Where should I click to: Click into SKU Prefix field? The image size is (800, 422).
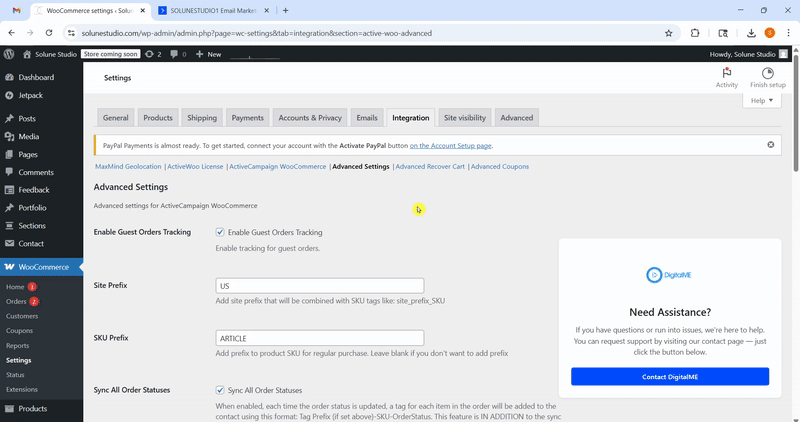click(x=320, y=338)
